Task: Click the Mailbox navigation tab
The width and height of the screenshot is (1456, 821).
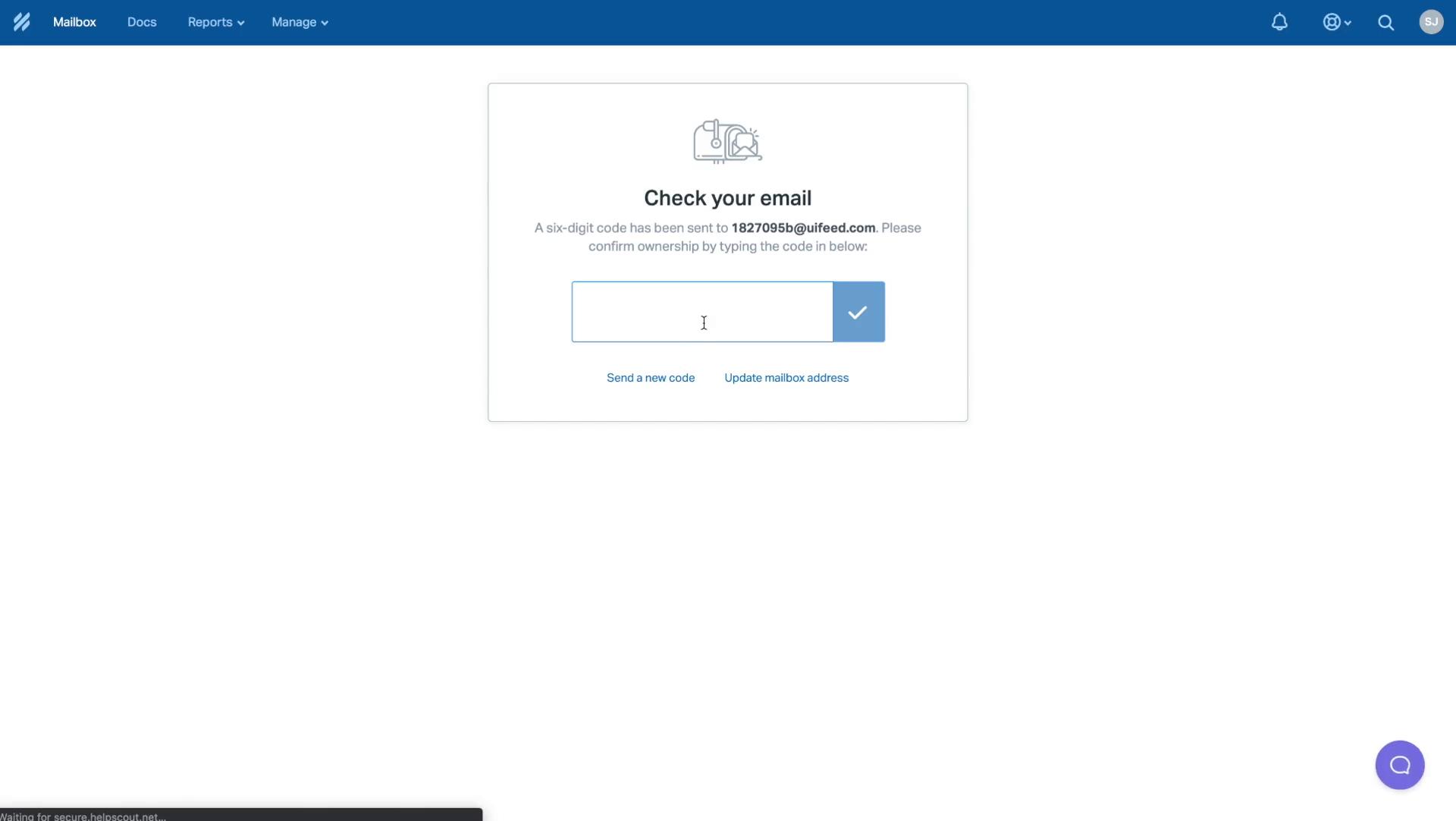Action: 74,22
